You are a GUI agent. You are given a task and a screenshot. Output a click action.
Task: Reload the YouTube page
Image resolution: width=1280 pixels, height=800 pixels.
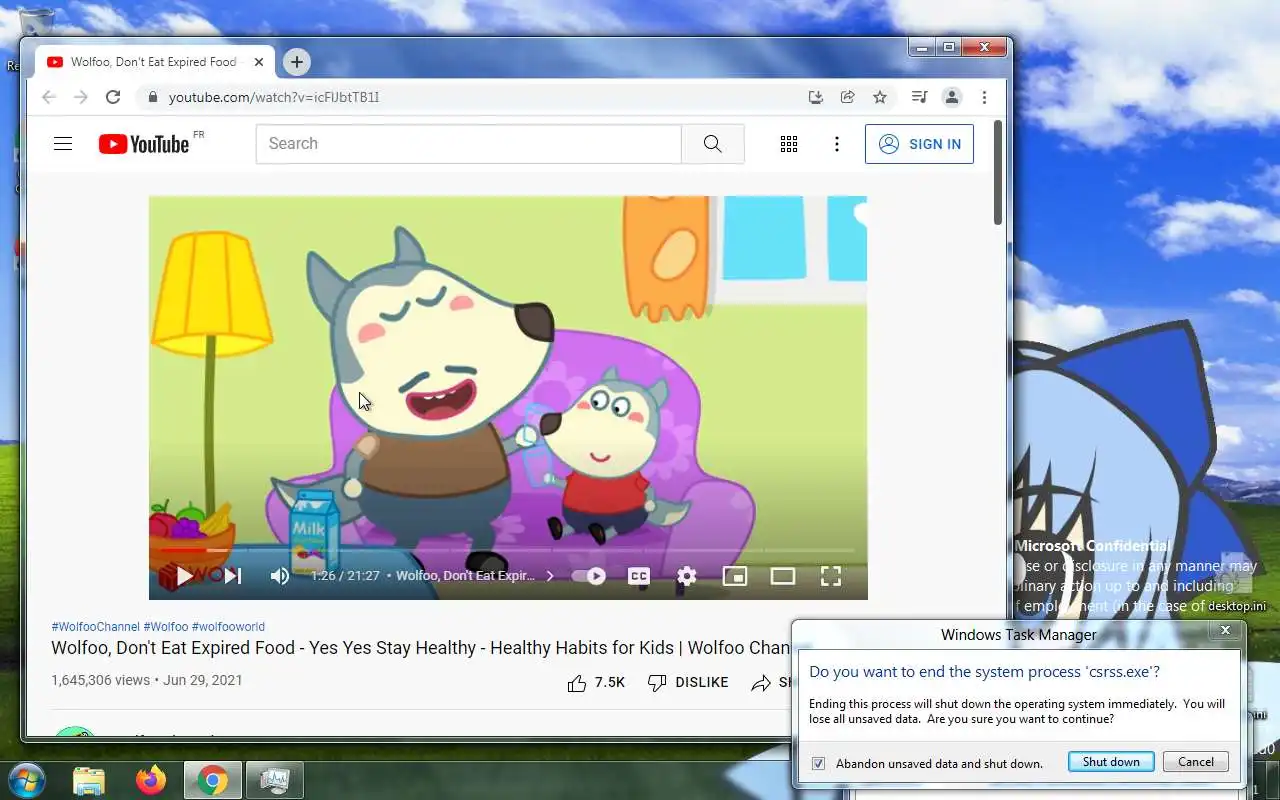coord(113,97)
